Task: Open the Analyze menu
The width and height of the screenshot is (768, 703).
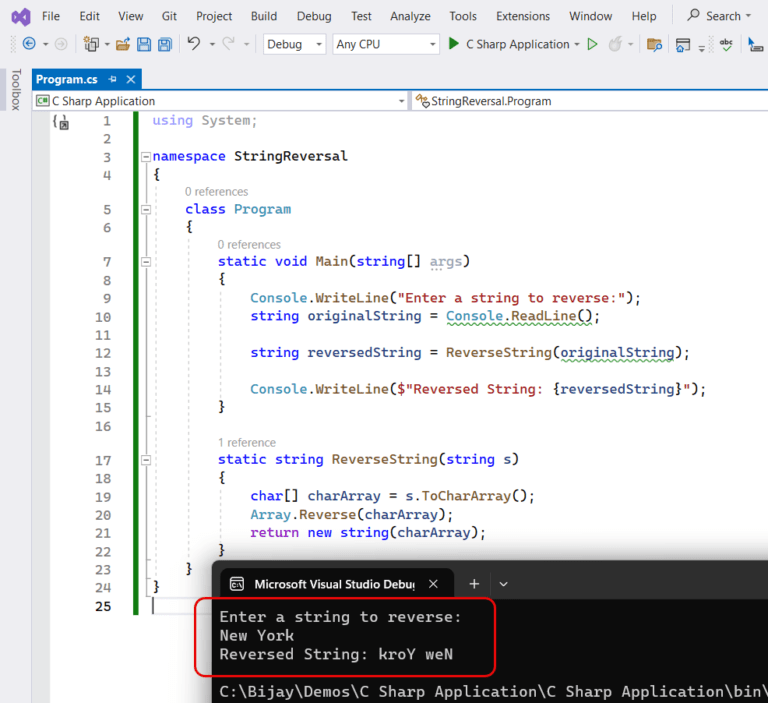Action: click(x=410, y=16)
